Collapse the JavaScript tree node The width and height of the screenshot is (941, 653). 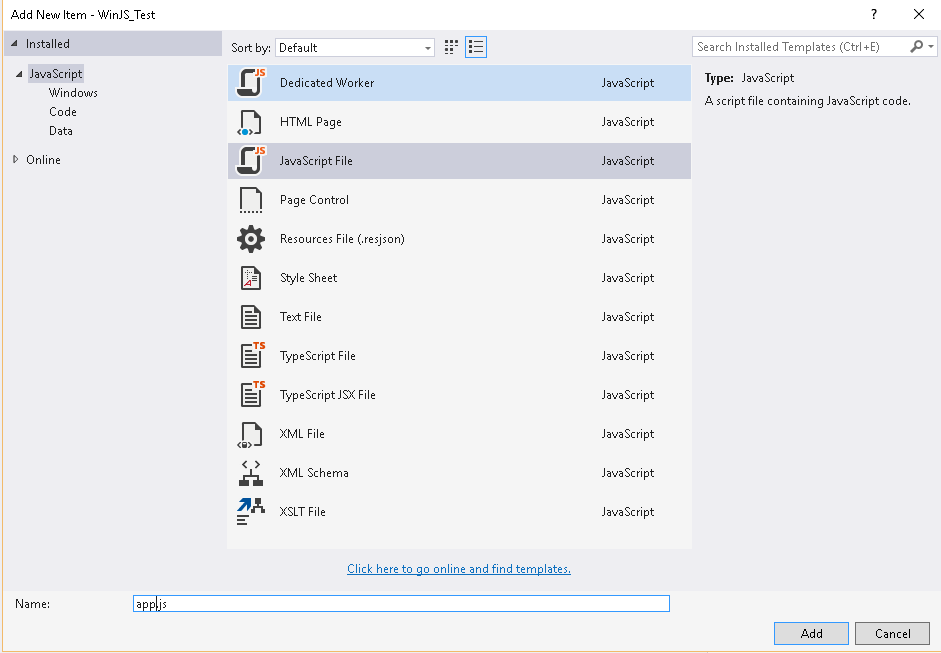(x=17, y=74)
